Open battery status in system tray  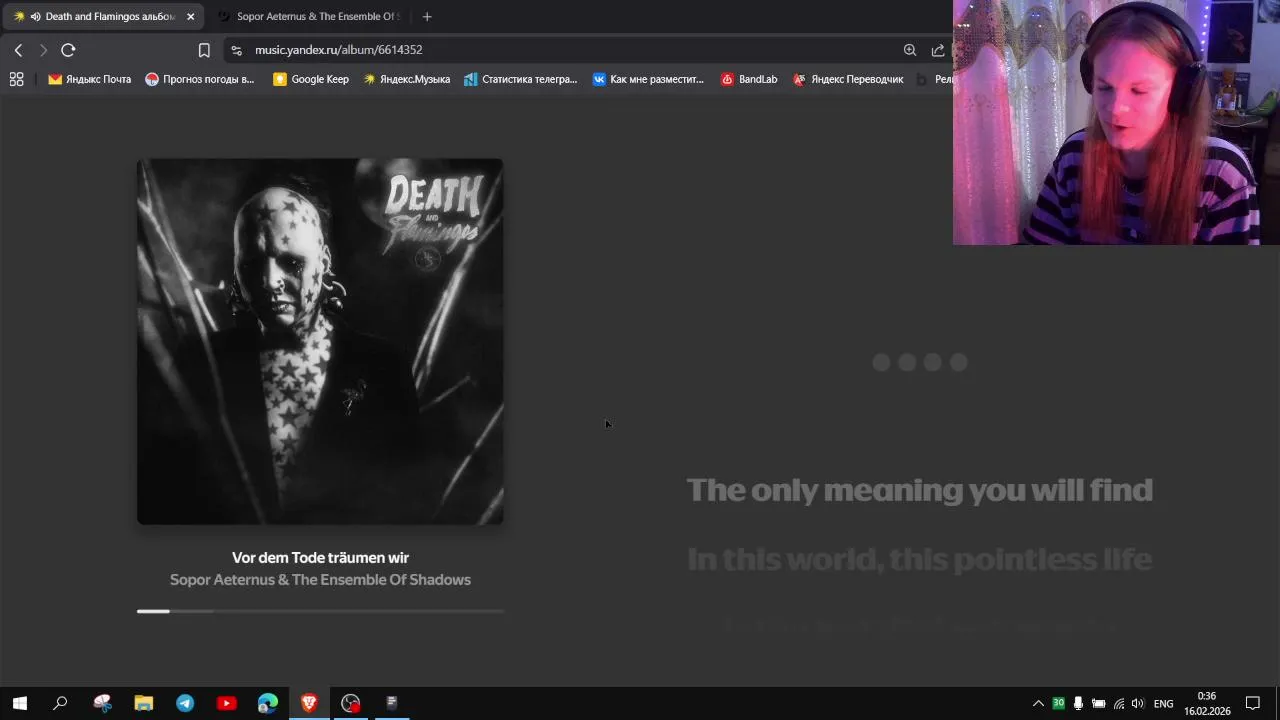(x=1098, y=704)
